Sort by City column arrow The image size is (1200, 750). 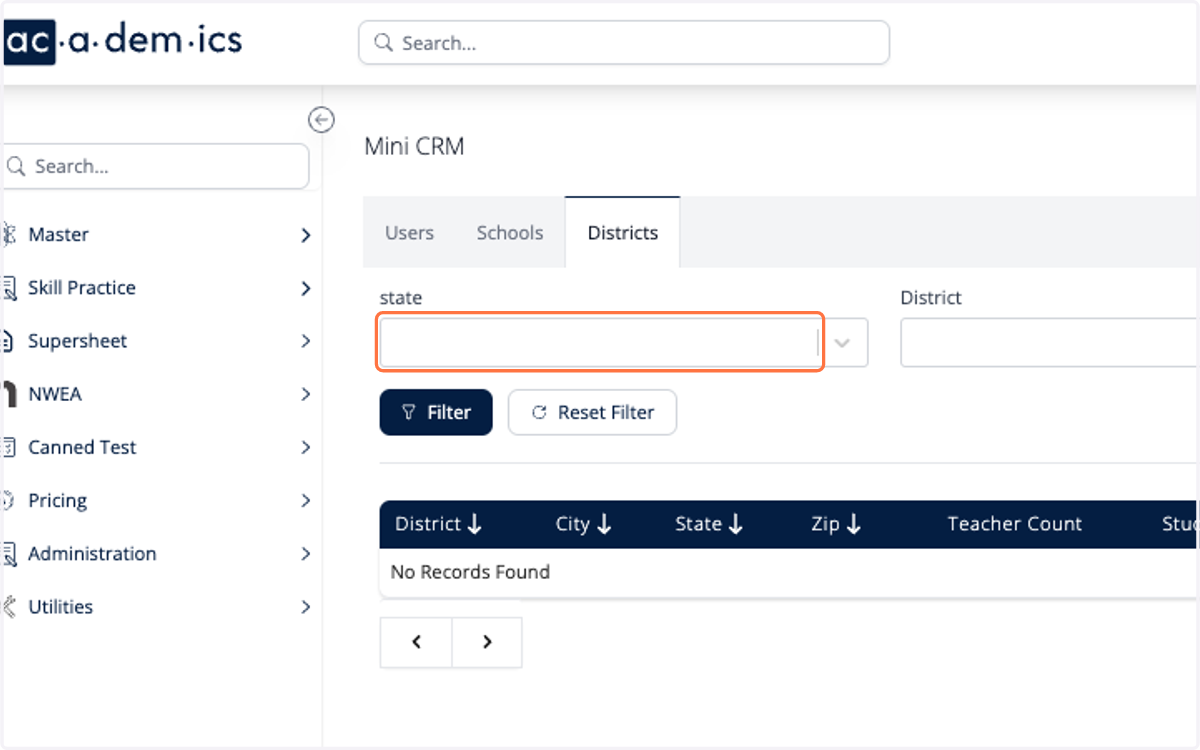[604, 524]
